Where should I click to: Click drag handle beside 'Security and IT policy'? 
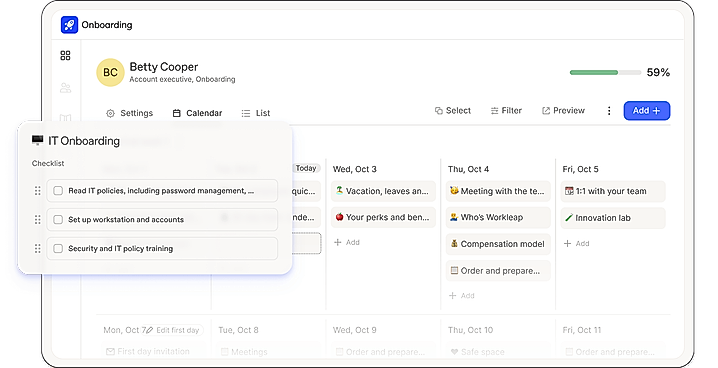(x=38, y=249)
